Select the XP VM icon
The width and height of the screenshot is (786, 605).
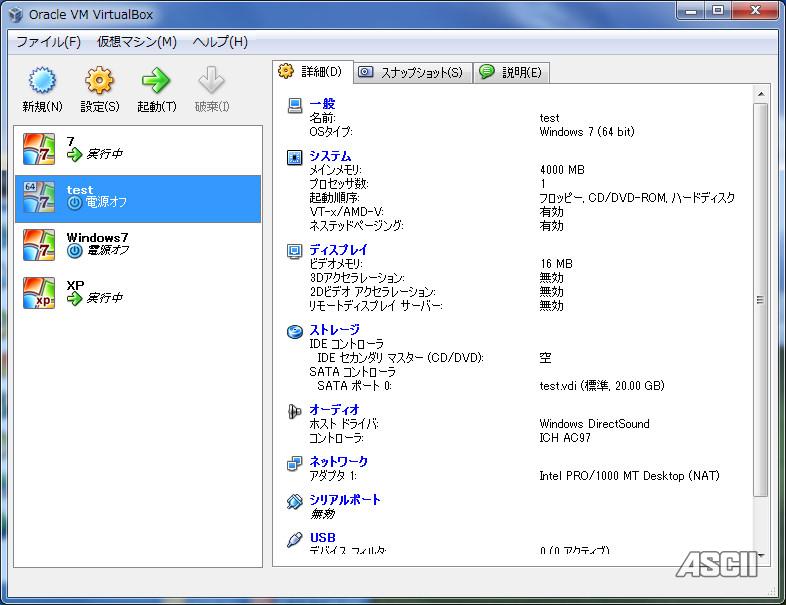click(39, 293)
